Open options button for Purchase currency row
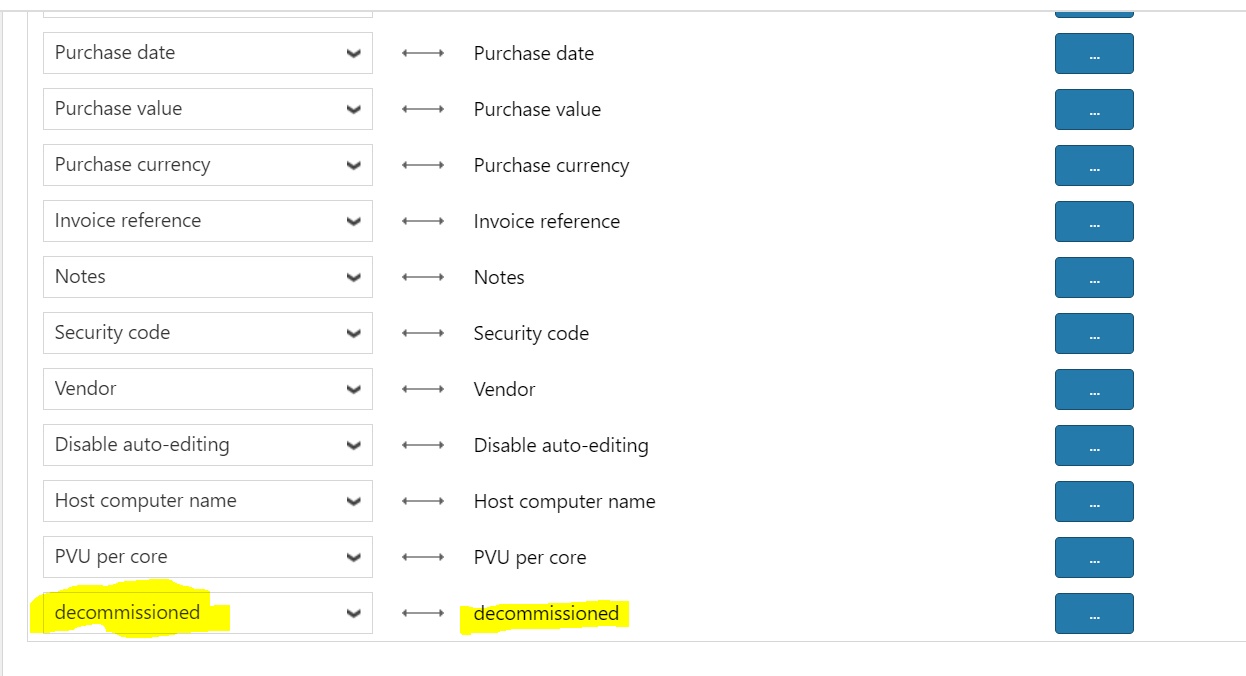 point(1093,165)
